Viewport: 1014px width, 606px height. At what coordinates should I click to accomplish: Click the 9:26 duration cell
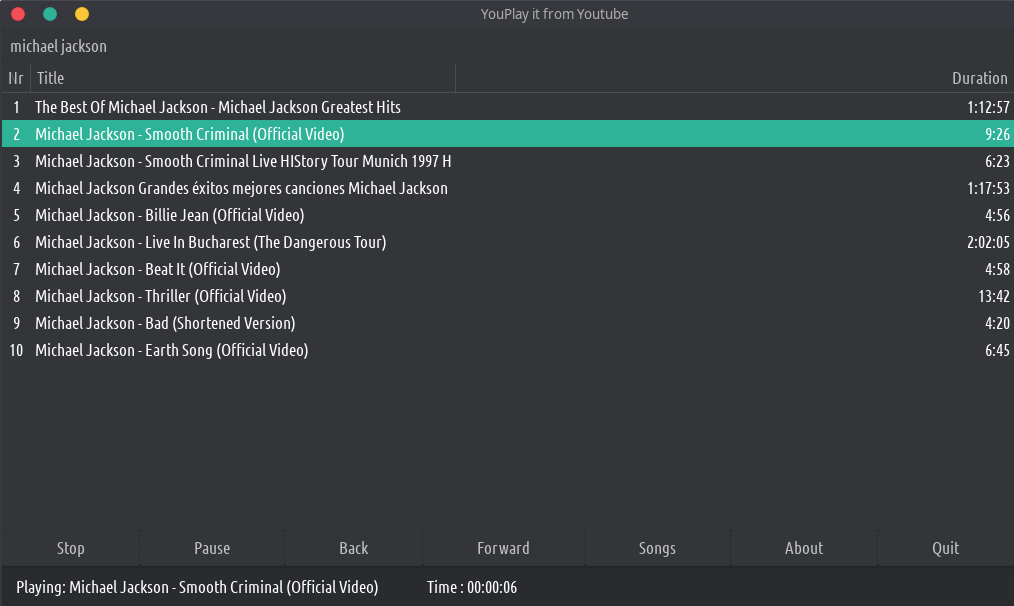click(x=997, y=135)
